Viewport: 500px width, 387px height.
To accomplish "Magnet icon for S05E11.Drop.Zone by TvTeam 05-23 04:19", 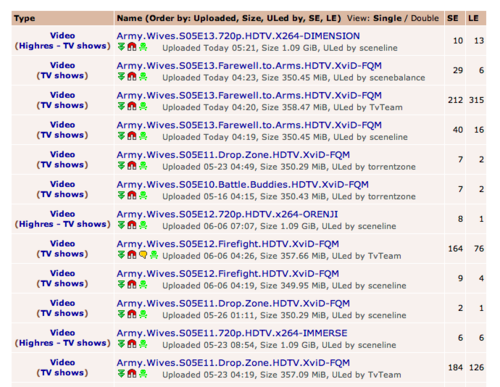I will pos(132,374).
